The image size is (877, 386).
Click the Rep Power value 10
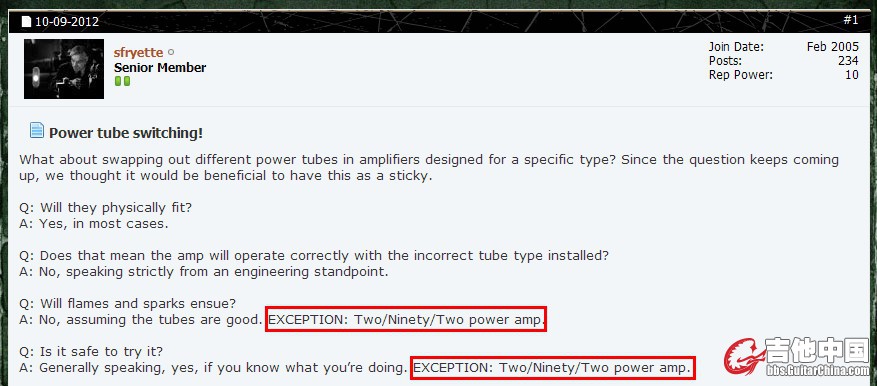click(x=852, y=75)
